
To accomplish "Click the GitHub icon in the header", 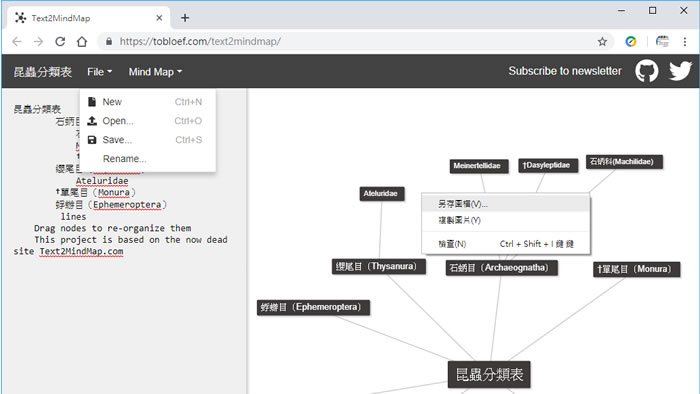I will (646, 71).
